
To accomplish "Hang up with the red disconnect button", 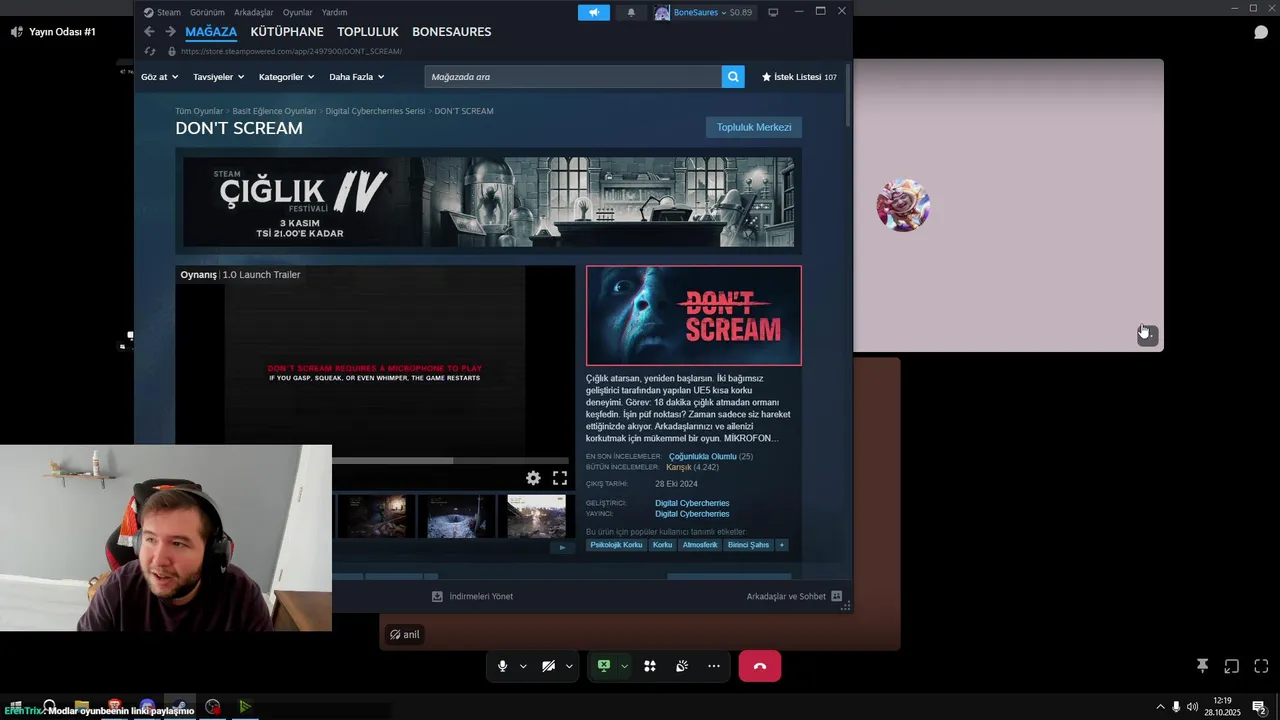I will pos(760,666).
